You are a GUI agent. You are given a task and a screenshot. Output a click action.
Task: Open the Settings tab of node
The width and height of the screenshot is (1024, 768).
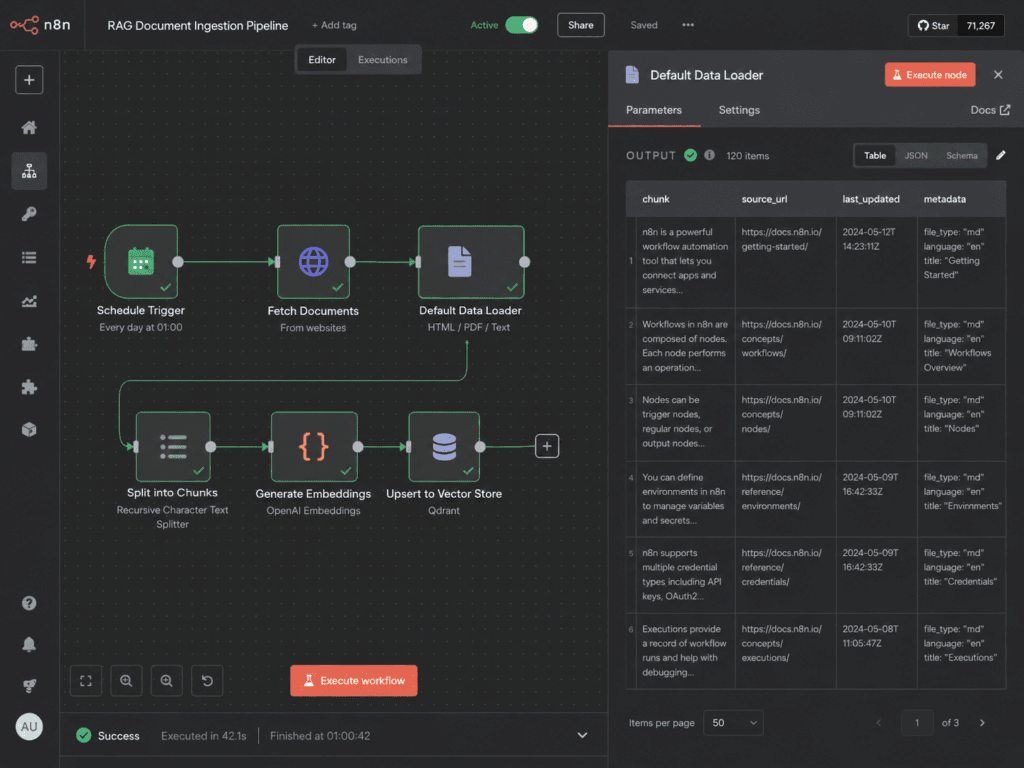[739, 110]
